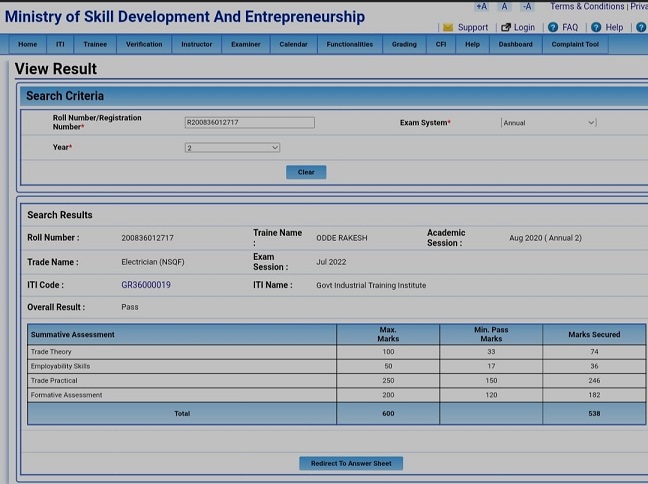
Task: Click the Login arrow icon
Action: coord(506,28)
